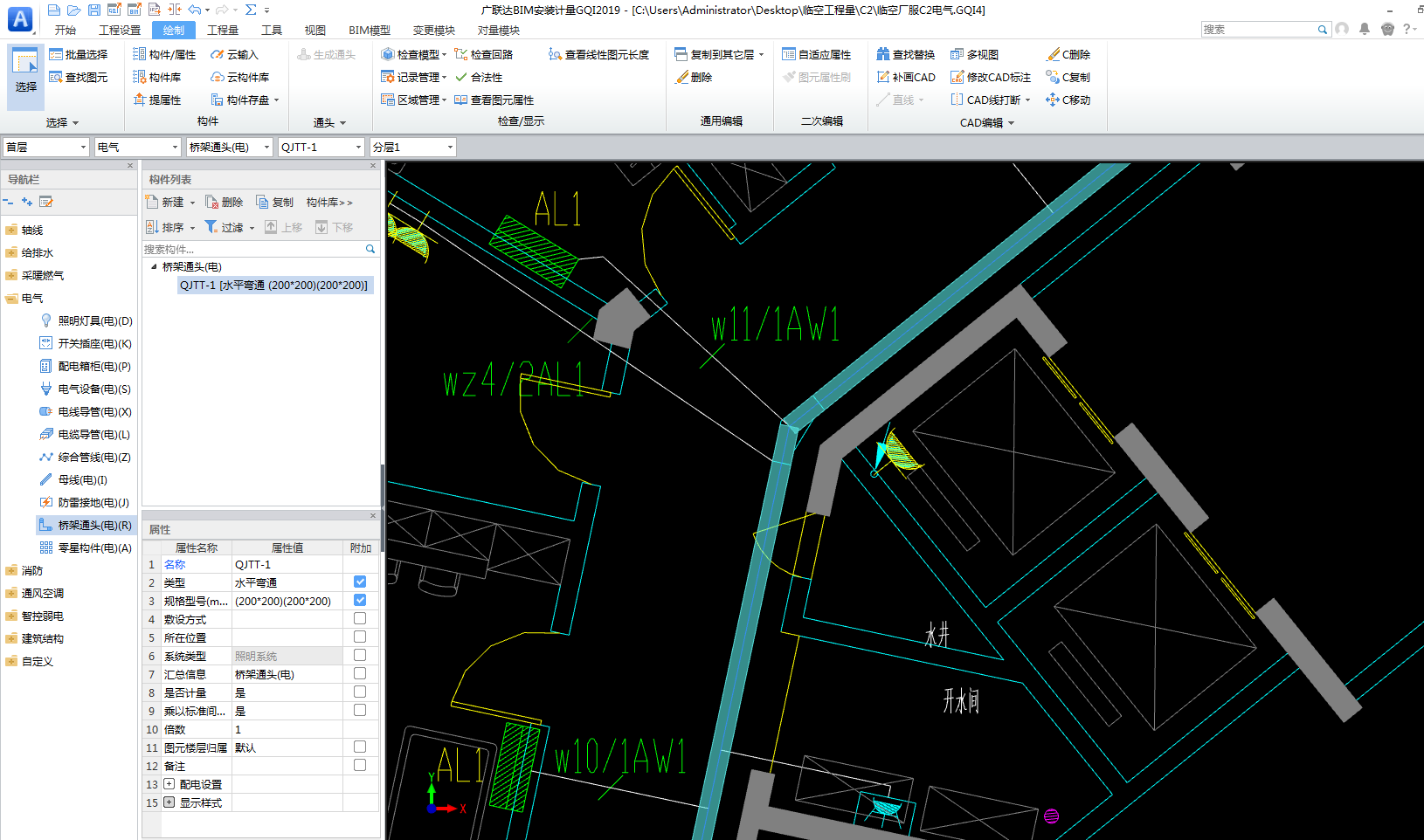The width and height of the screenshot is (1424, 840).
Task: Check the 附加 box for 备注 row
Action: (360, 765)
